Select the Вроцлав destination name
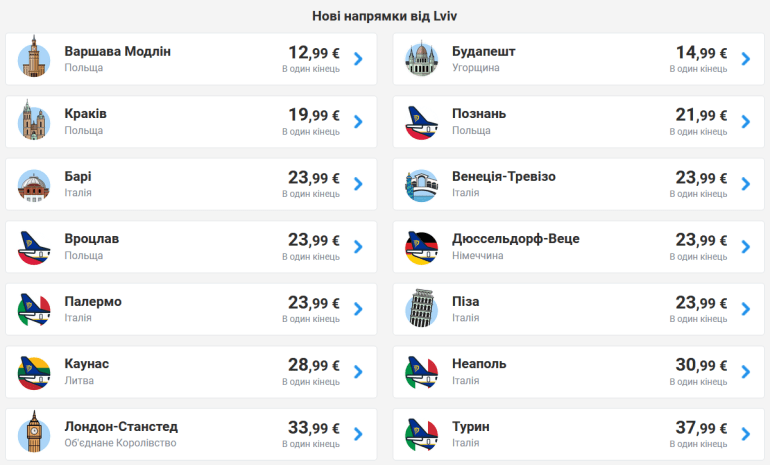The image size is (770, 465). coord(92,239)
